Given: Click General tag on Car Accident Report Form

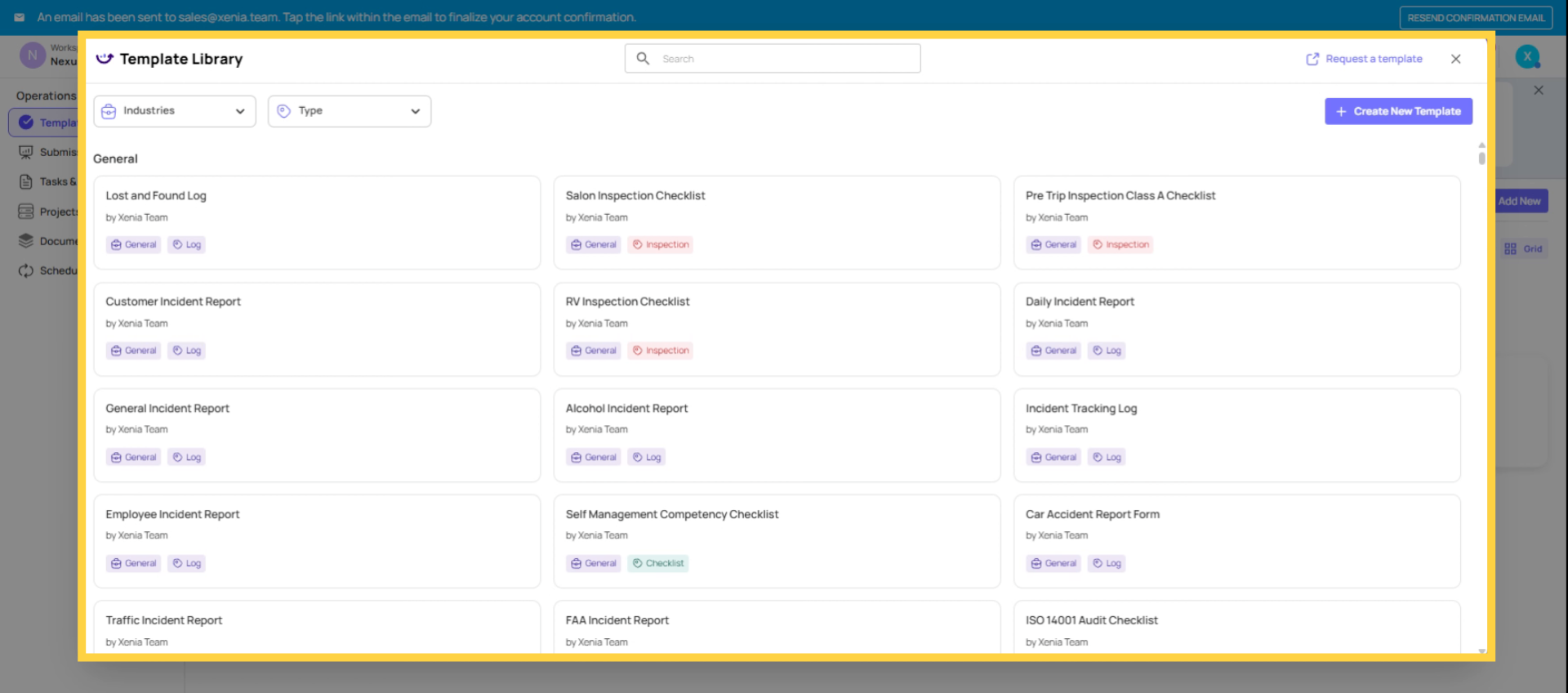Looking at the screenshot, I should click(x=1053, y=563).
